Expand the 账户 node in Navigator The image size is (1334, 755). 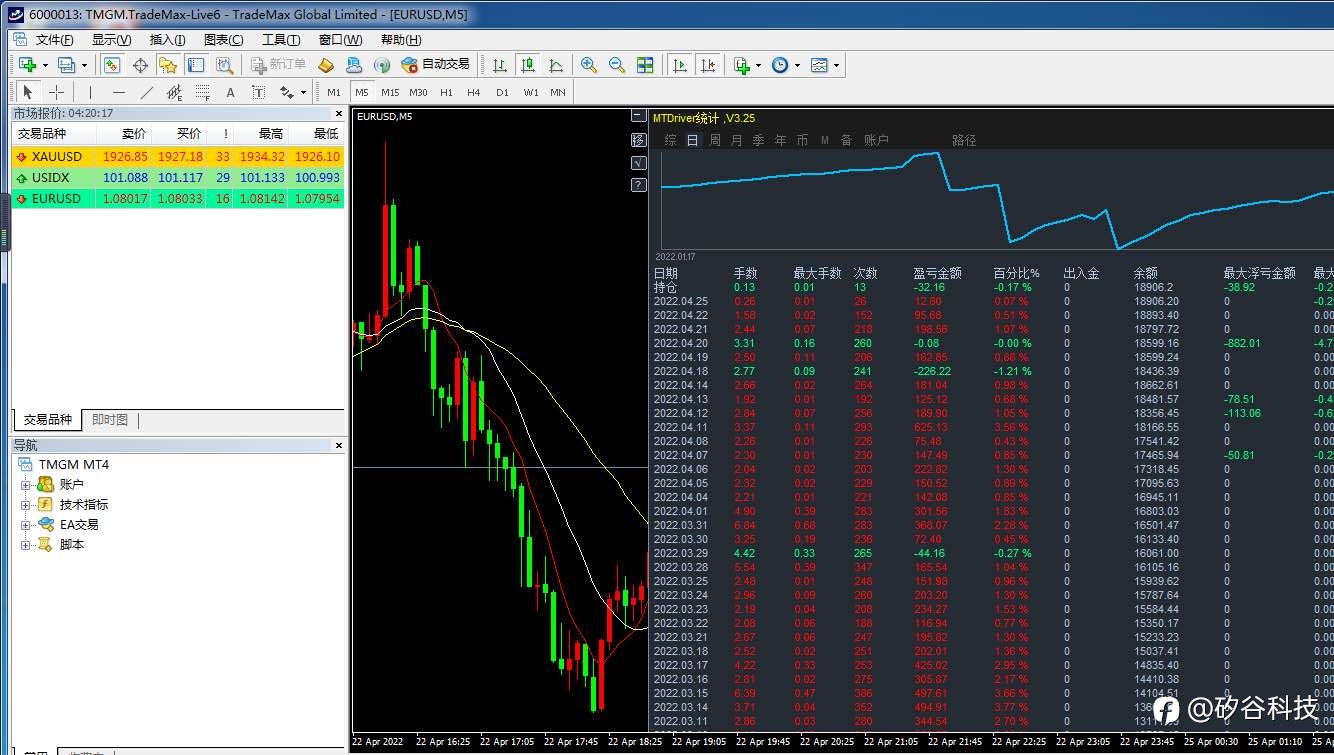pos(26,485)
